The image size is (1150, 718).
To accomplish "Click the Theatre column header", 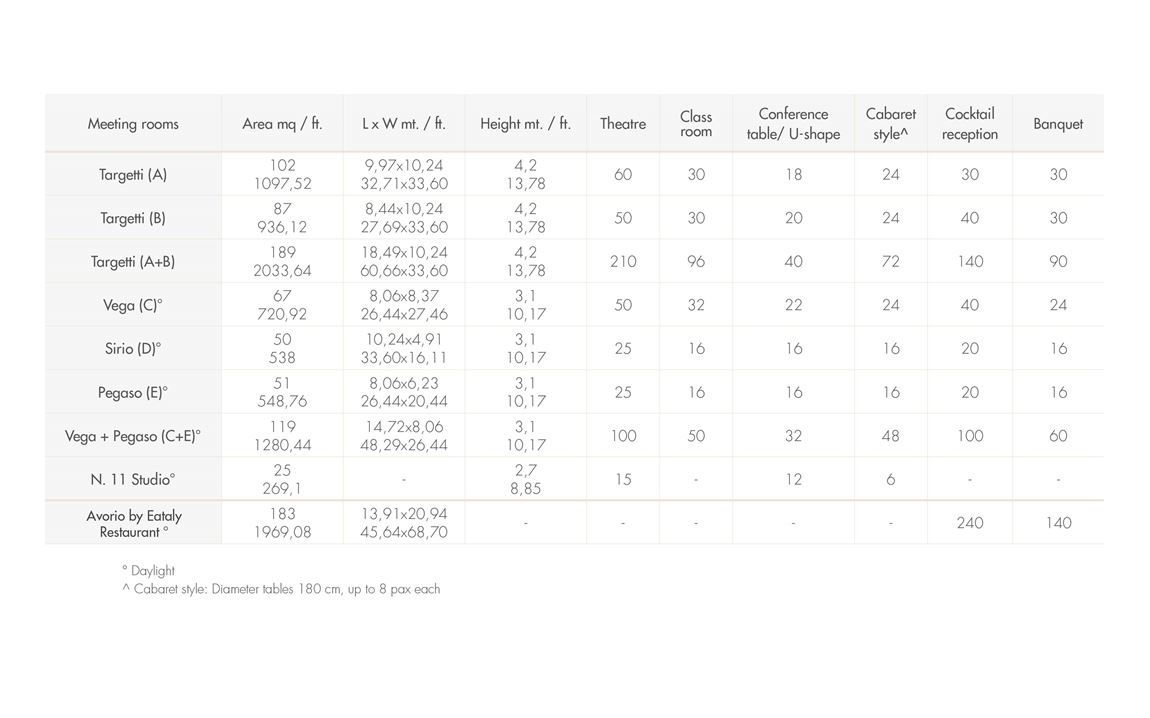I will (623, 124).
